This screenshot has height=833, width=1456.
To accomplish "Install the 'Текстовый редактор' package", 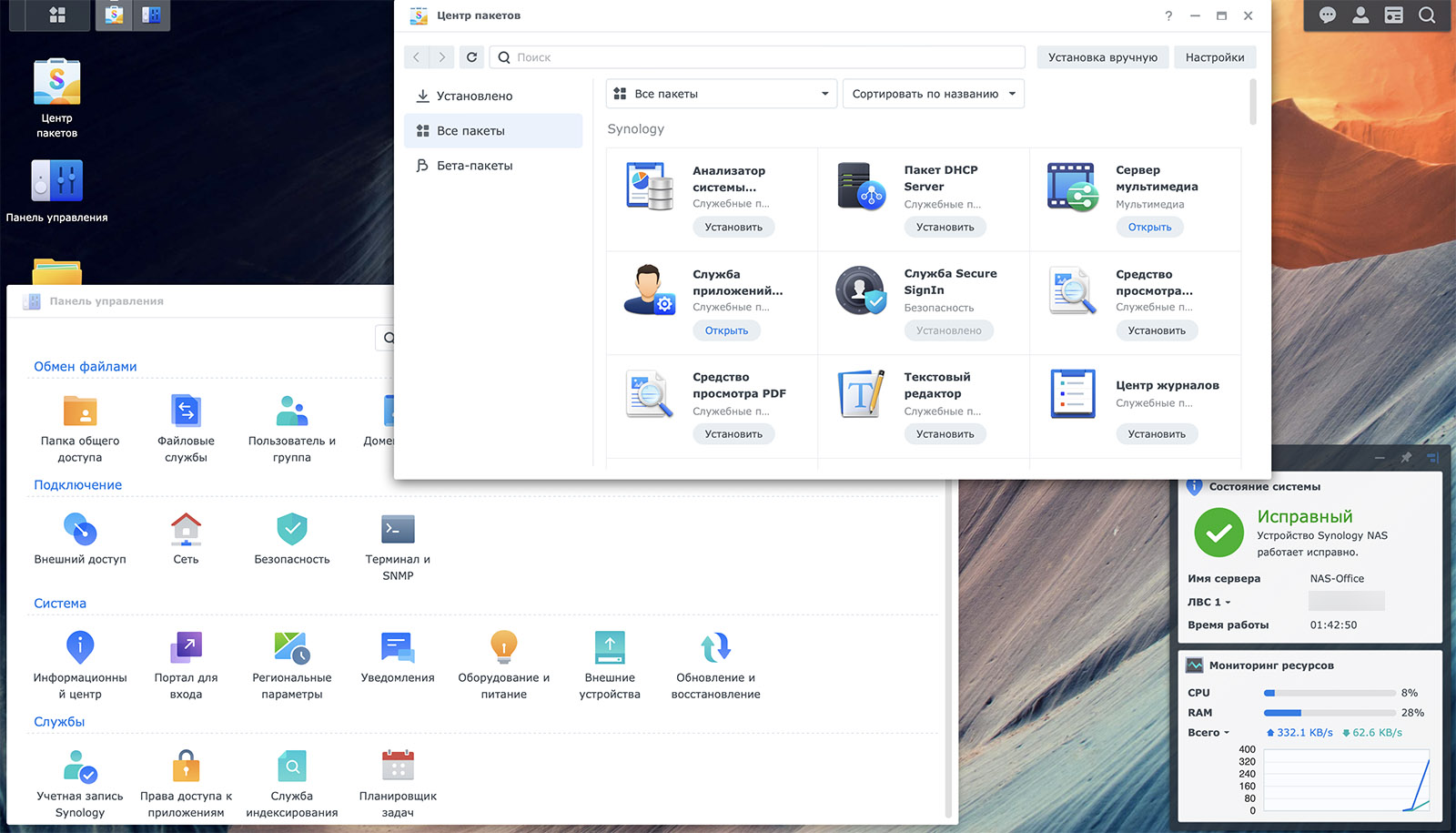I will [945, 434].
